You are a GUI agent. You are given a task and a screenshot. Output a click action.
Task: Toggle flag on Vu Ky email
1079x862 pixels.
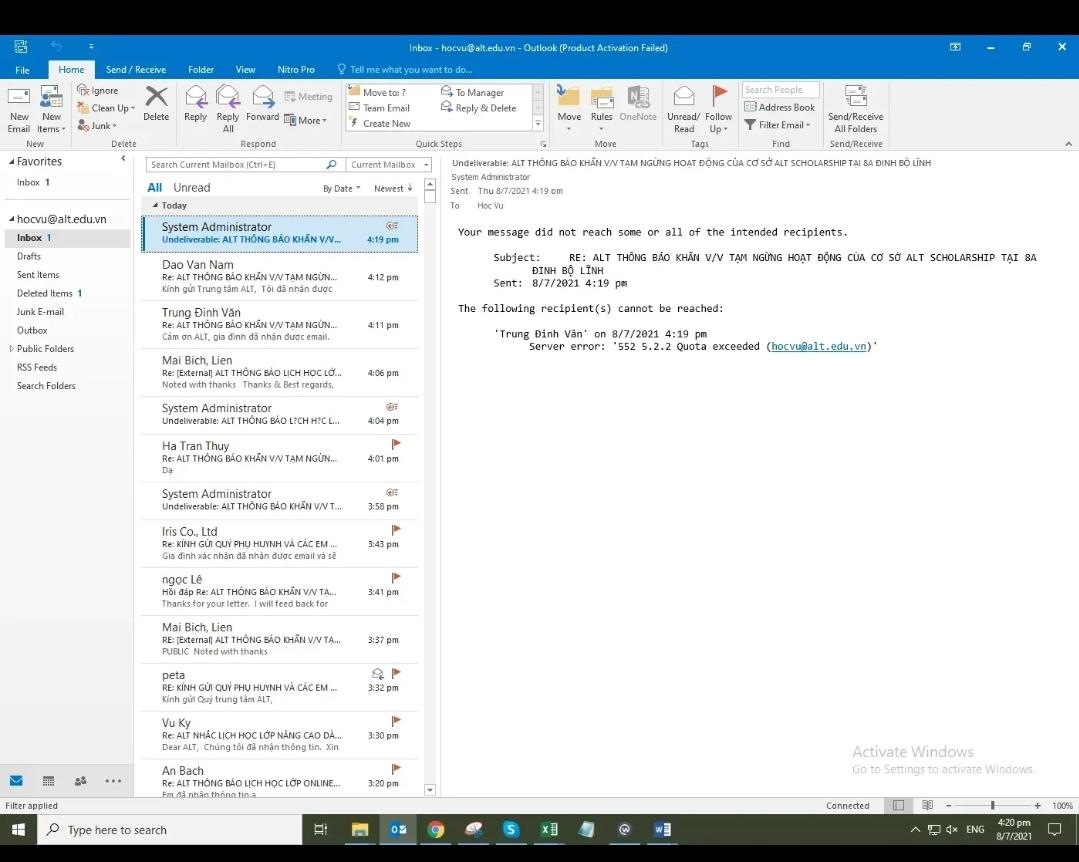point(396,721)
